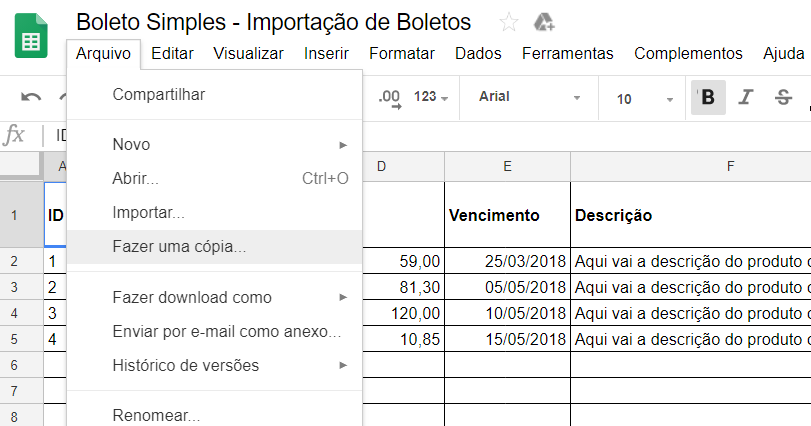This screenshot has height=426, width=811.
Task: Toggle italic formatting button
Action: pyautogui.click(x=745, y=97)
